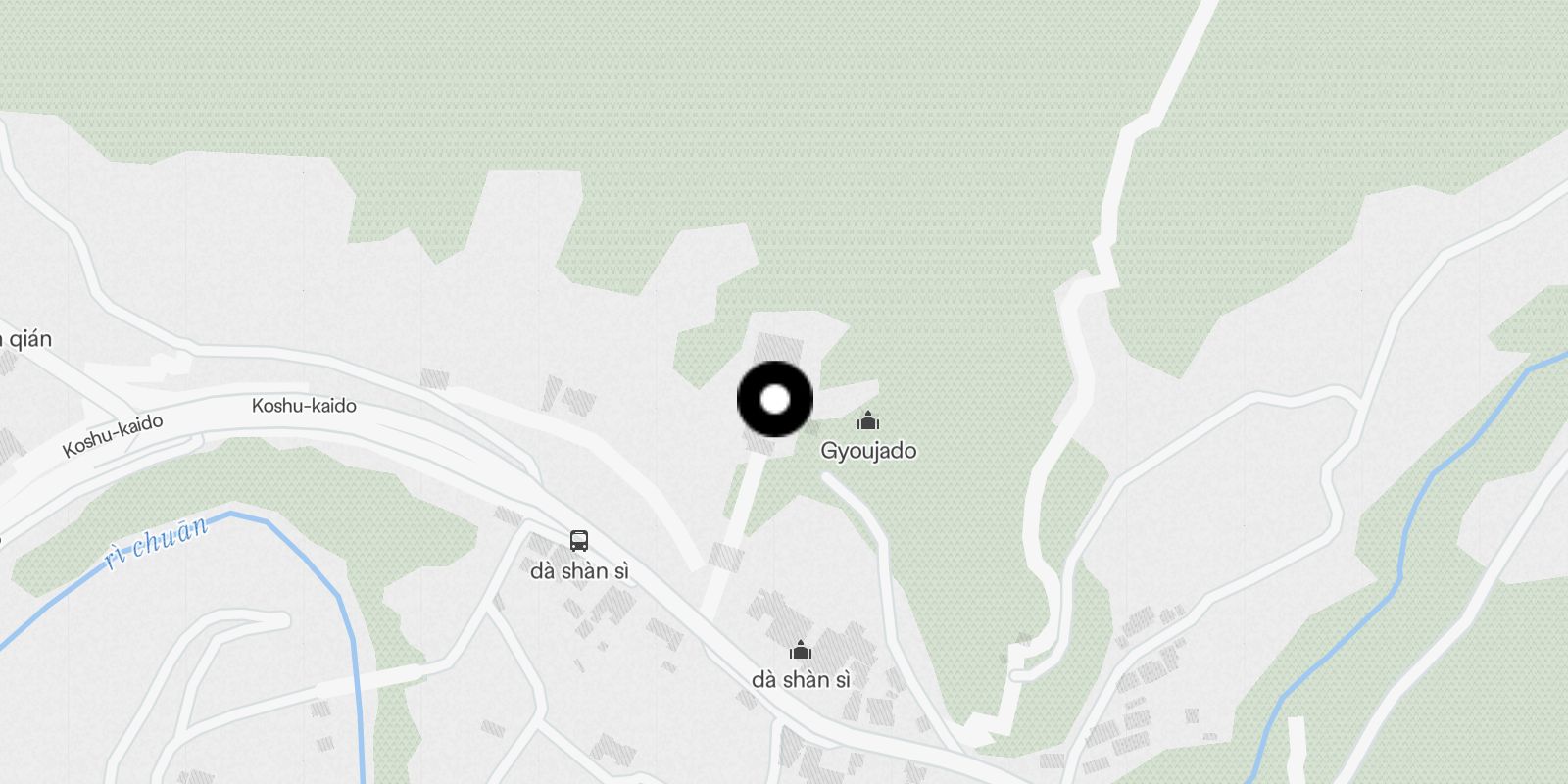The height and width of the screenshot is (784, 1568).
Task: Click temple icon above lower dà shàn sì
Action: click(x=801, y=650)
